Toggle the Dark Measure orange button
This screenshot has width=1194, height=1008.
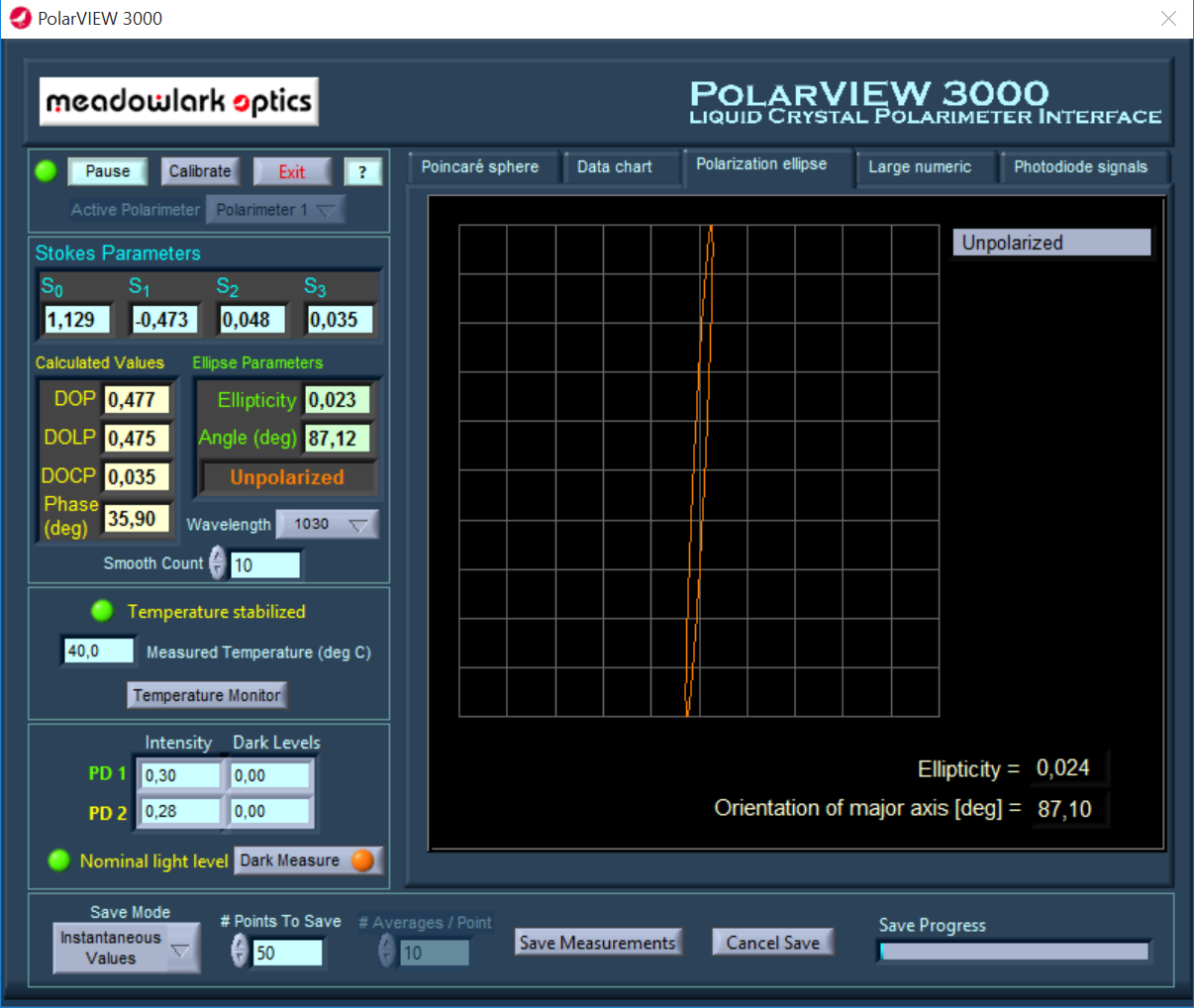362,860
